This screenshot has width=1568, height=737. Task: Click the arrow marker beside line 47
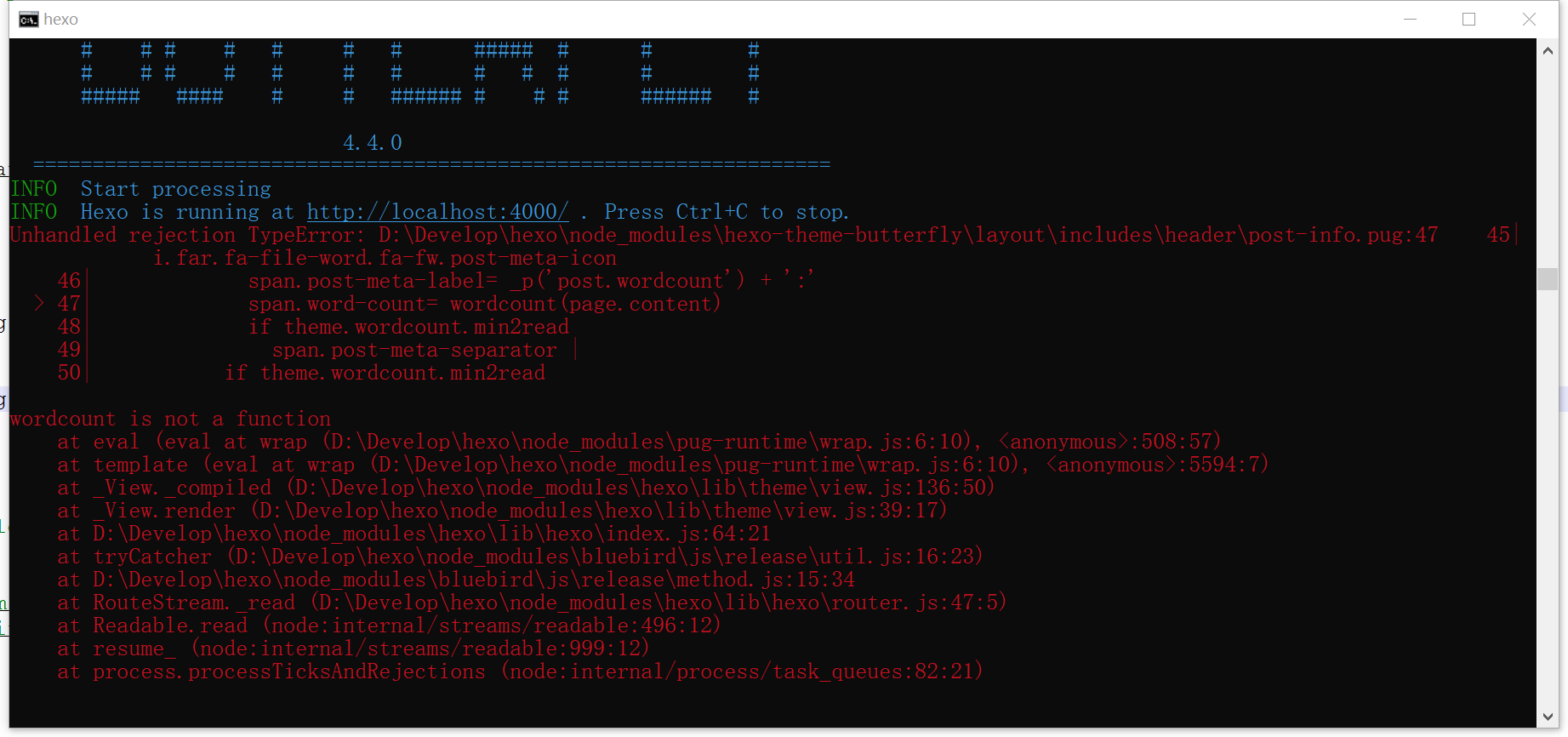39,303
